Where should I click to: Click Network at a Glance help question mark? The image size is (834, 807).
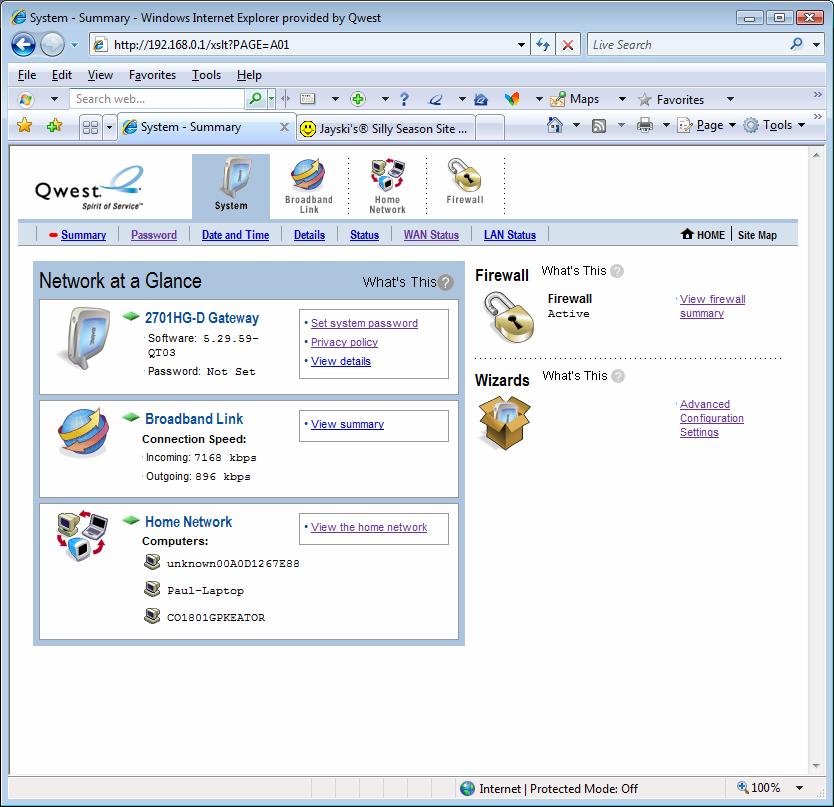[x=446, y=282]
